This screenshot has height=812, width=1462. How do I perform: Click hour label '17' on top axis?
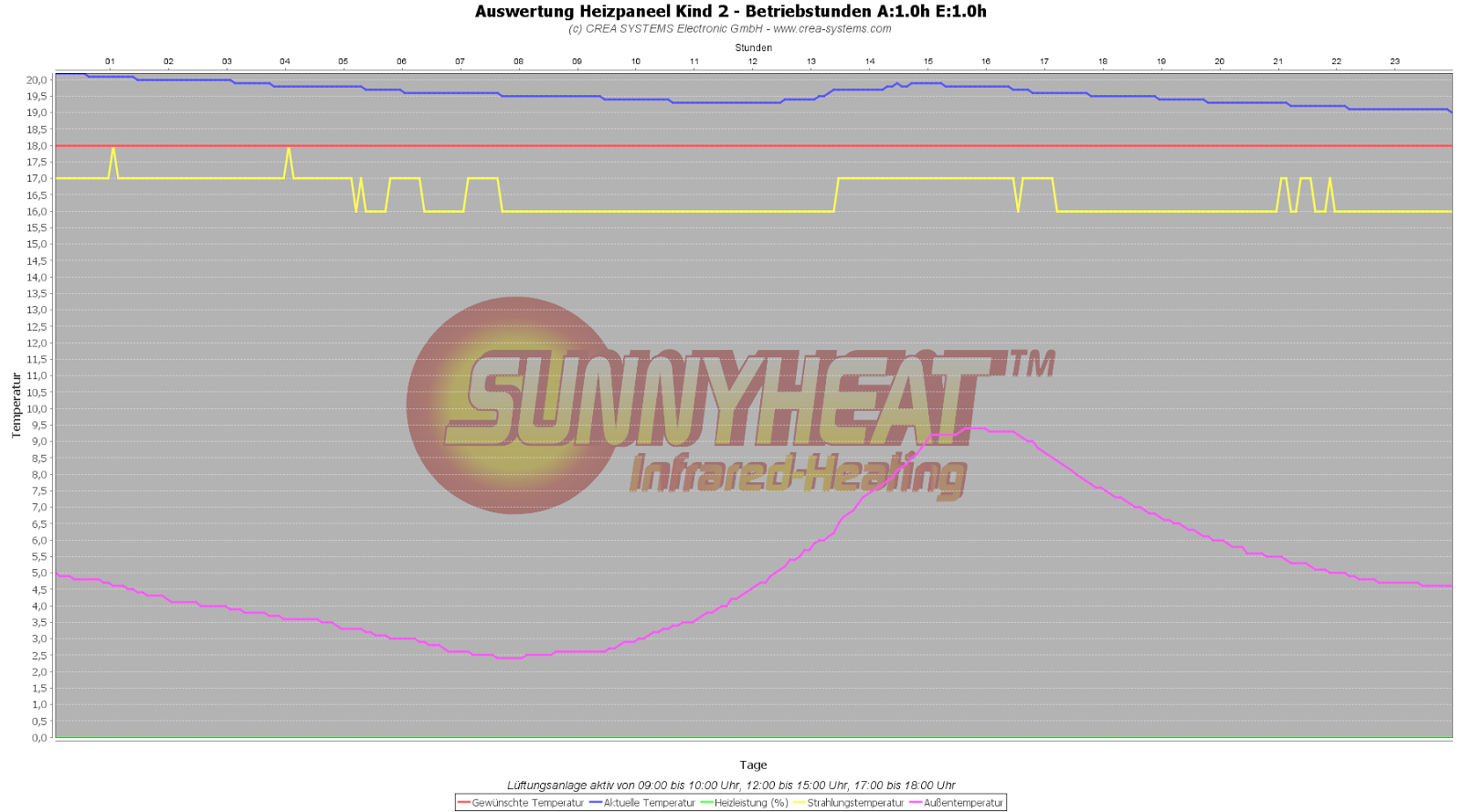[1044, 61]
